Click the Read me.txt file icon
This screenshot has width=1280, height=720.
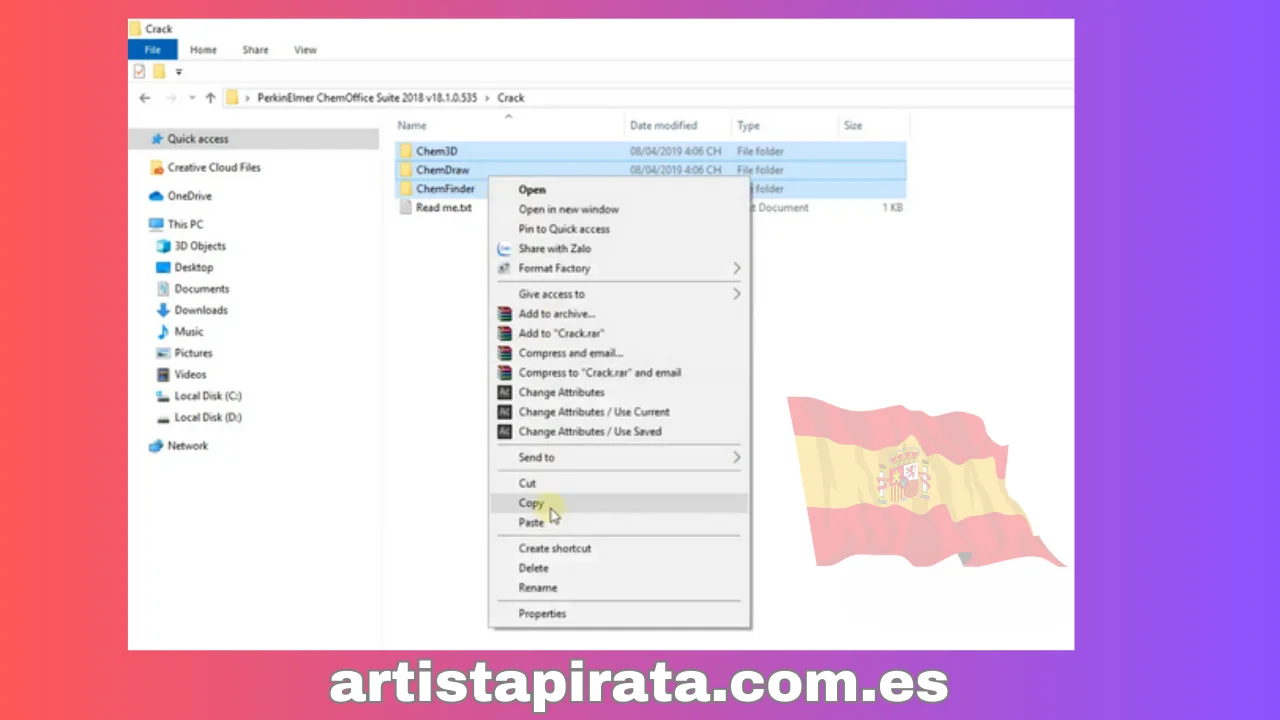(405, 207)
